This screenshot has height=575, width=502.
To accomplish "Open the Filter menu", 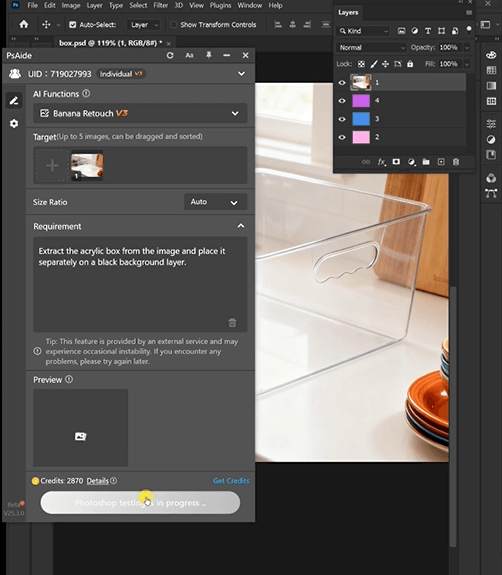I will pyautogui.click(x=160, y=5).
